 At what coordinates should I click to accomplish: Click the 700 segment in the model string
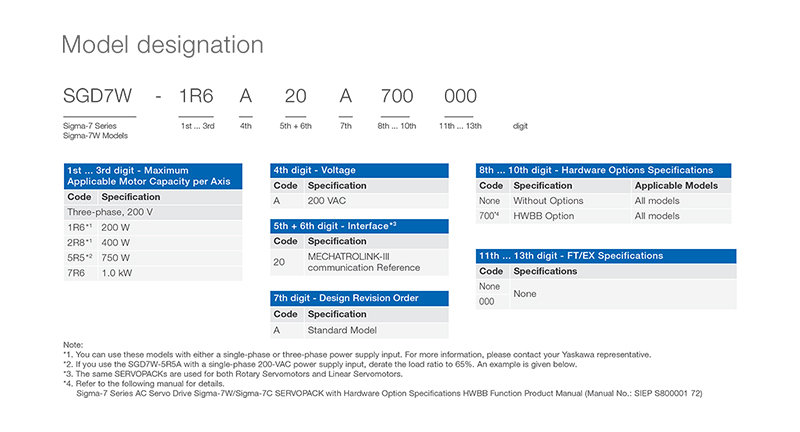coord(397,96)
